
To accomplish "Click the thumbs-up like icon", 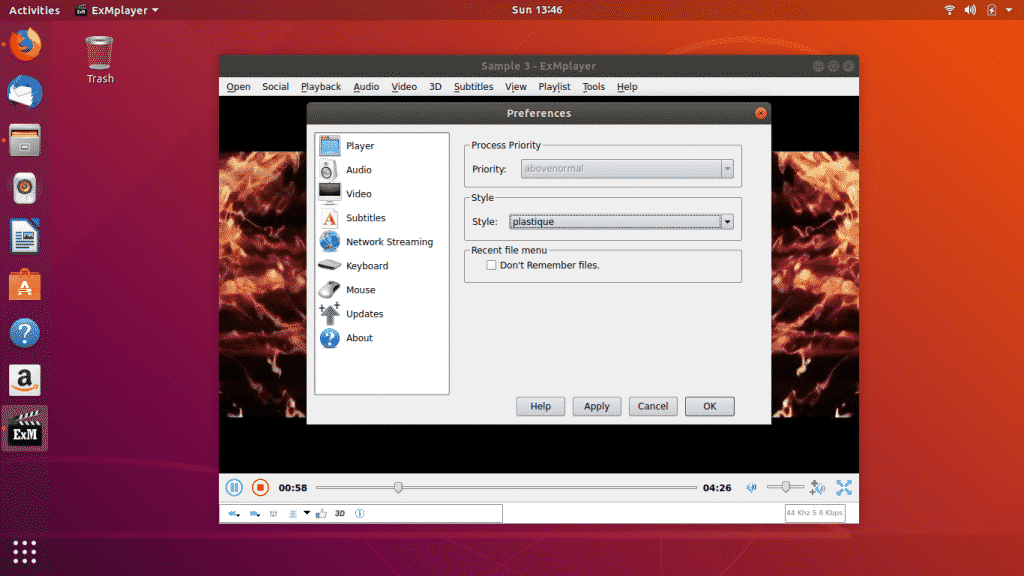I will tap(320, 513).
